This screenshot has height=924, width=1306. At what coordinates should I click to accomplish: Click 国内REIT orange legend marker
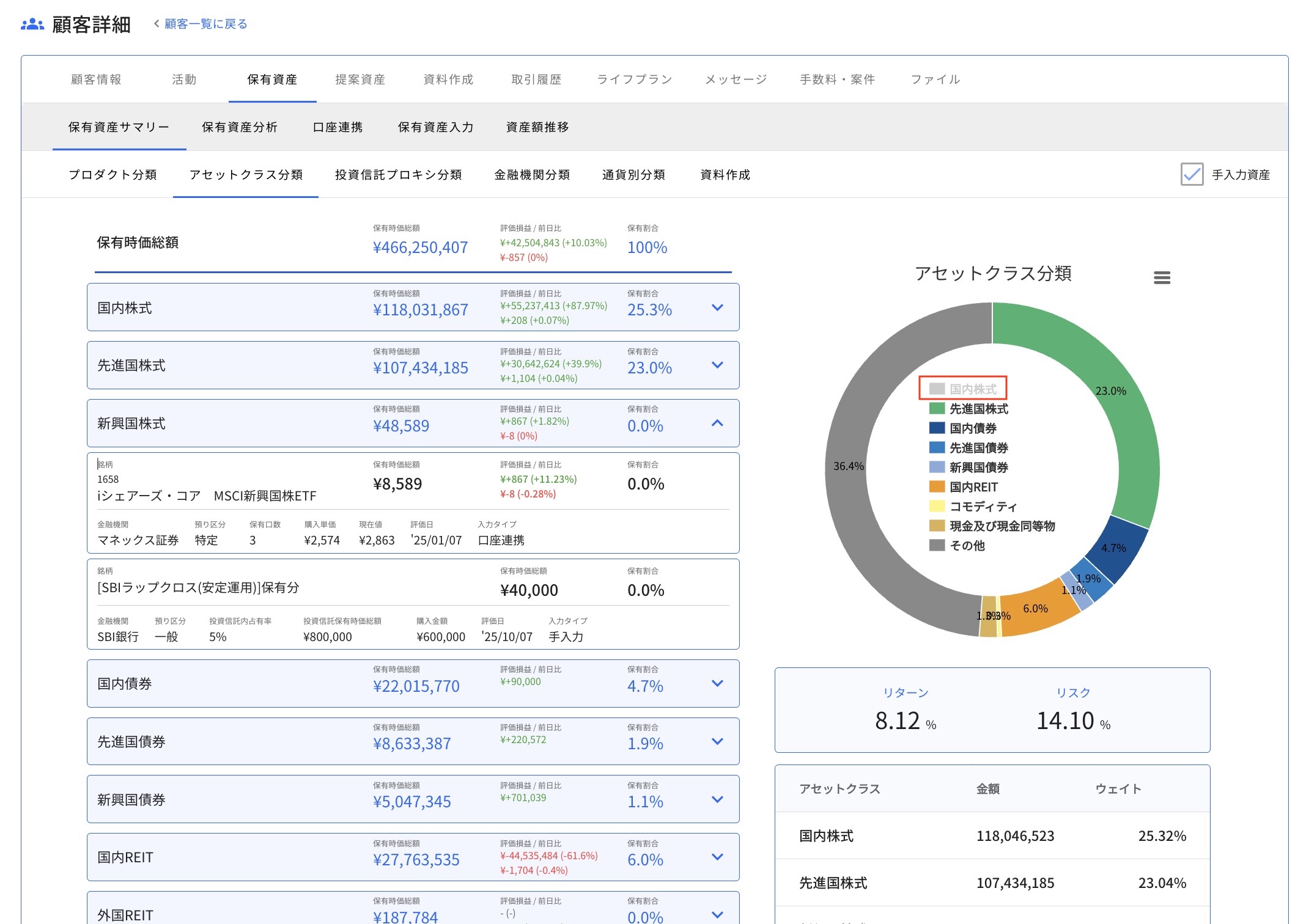[x=937, y=486]
